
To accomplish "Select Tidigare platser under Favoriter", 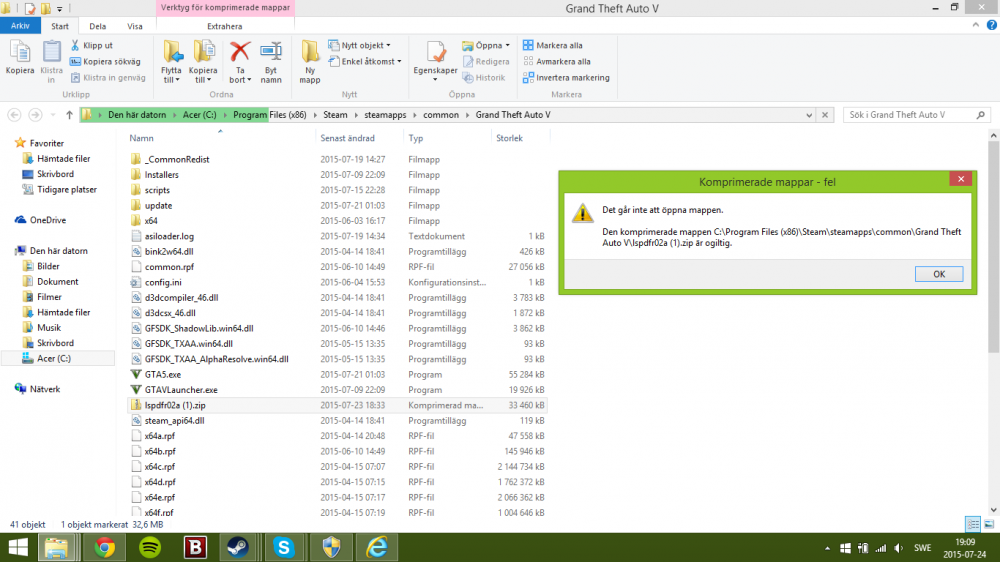I will pyautogui.click(x=66, y=189).
